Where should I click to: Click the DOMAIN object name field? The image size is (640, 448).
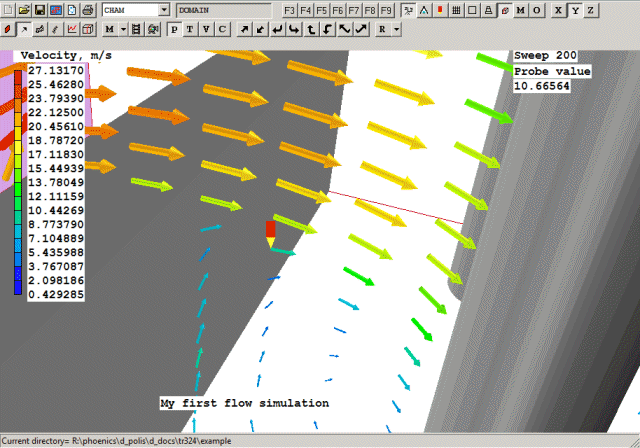(222, 9)
